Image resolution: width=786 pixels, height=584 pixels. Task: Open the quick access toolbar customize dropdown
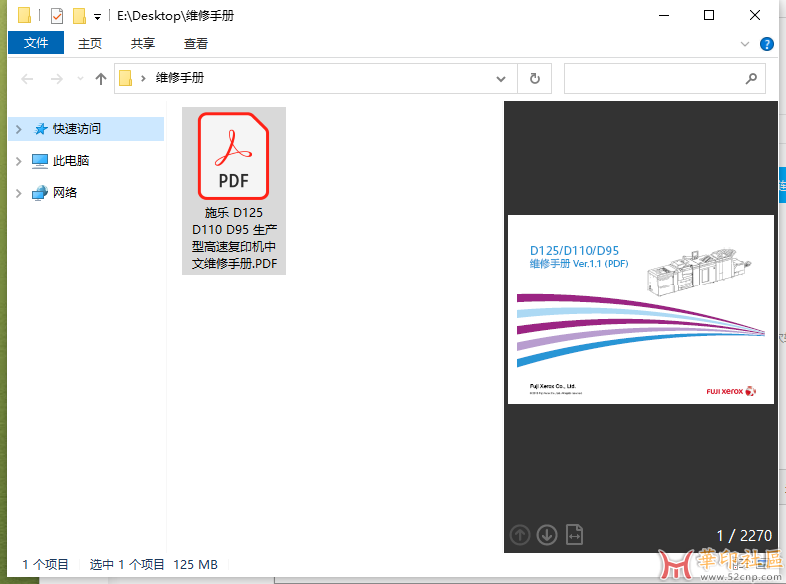tap(97, 17)
